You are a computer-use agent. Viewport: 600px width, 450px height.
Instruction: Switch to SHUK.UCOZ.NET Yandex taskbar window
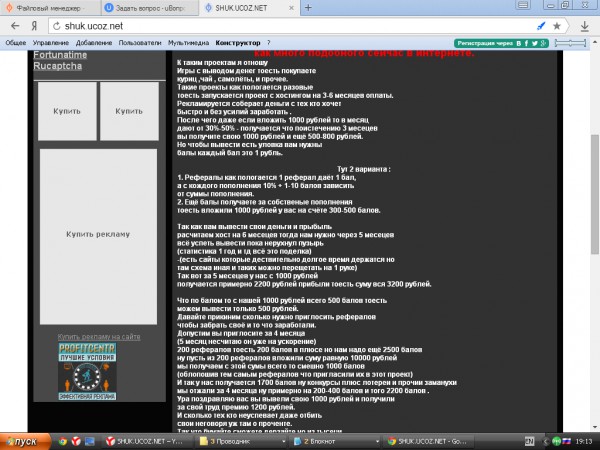148,442
